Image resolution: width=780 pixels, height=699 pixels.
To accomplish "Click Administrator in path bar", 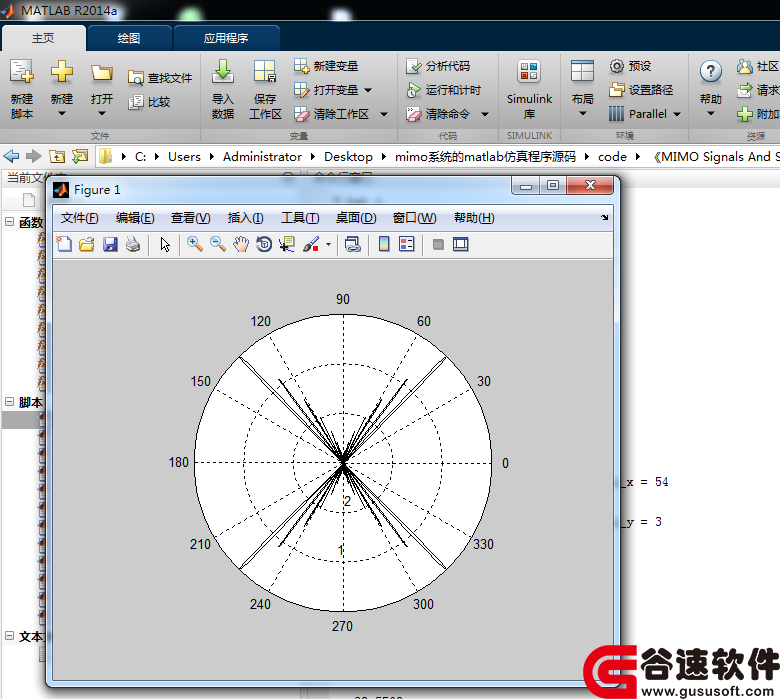I will tap(262, 157).
